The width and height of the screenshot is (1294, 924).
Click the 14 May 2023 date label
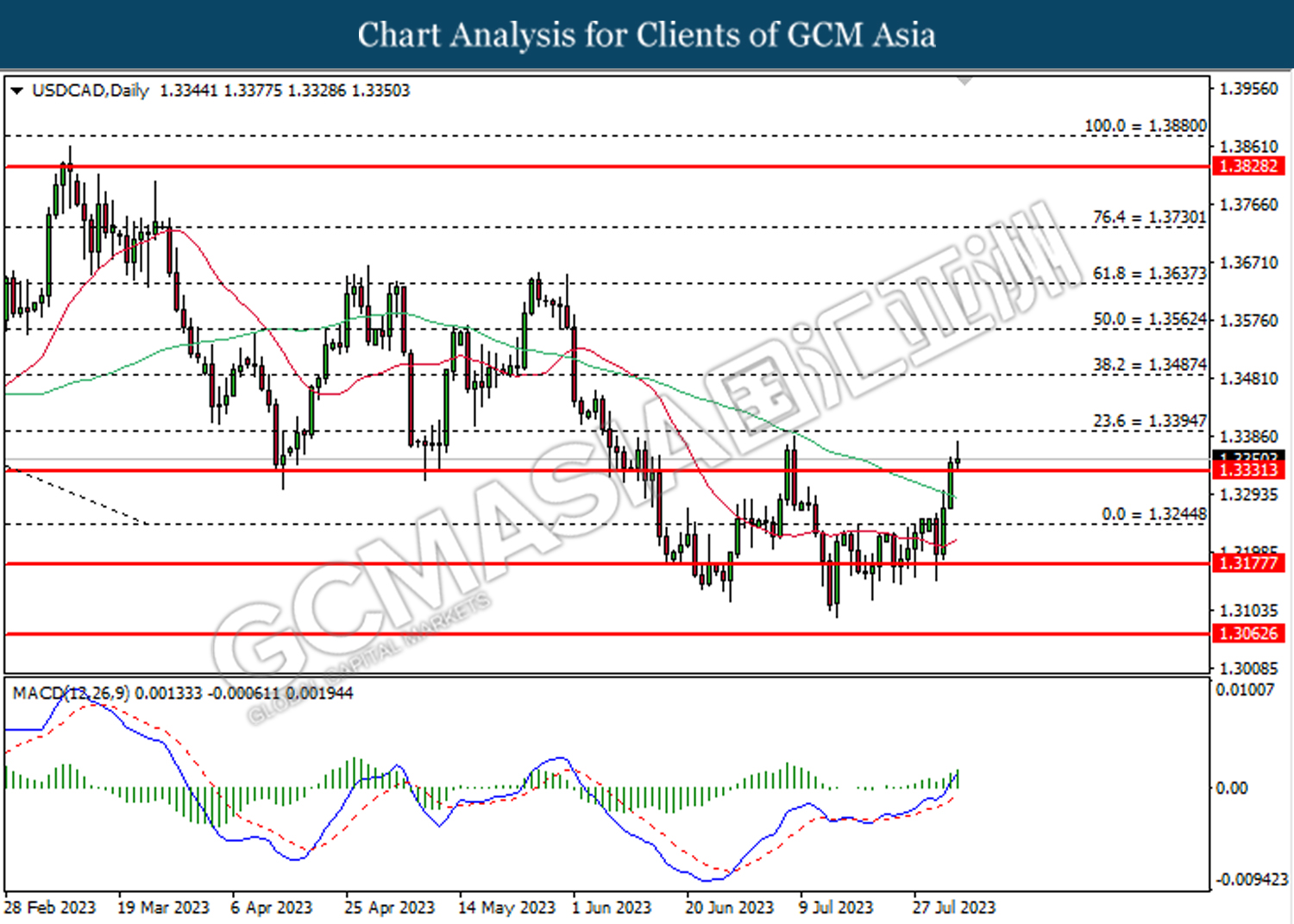506,908
